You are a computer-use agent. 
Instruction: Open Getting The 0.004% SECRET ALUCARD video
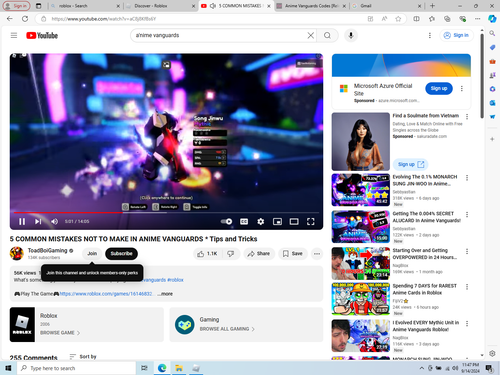click(361, 227)
